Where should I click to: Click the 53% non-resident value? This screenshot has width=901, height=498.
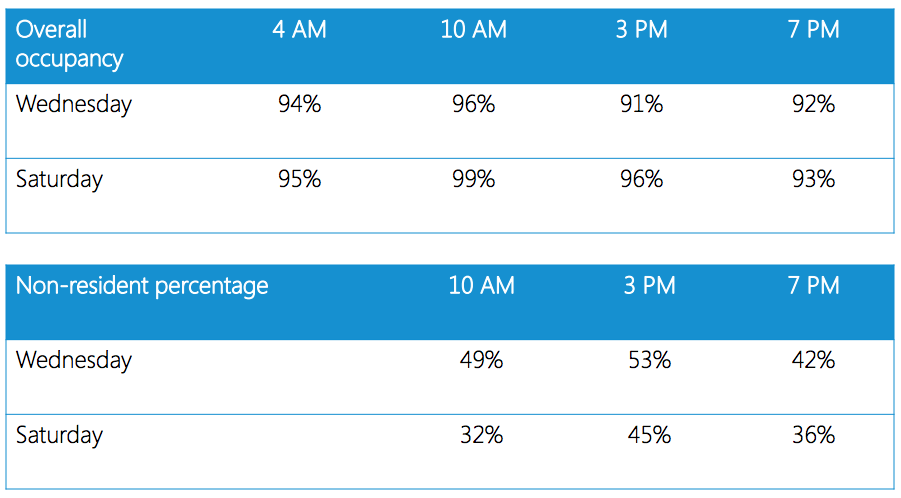click(x=649, y=360)
